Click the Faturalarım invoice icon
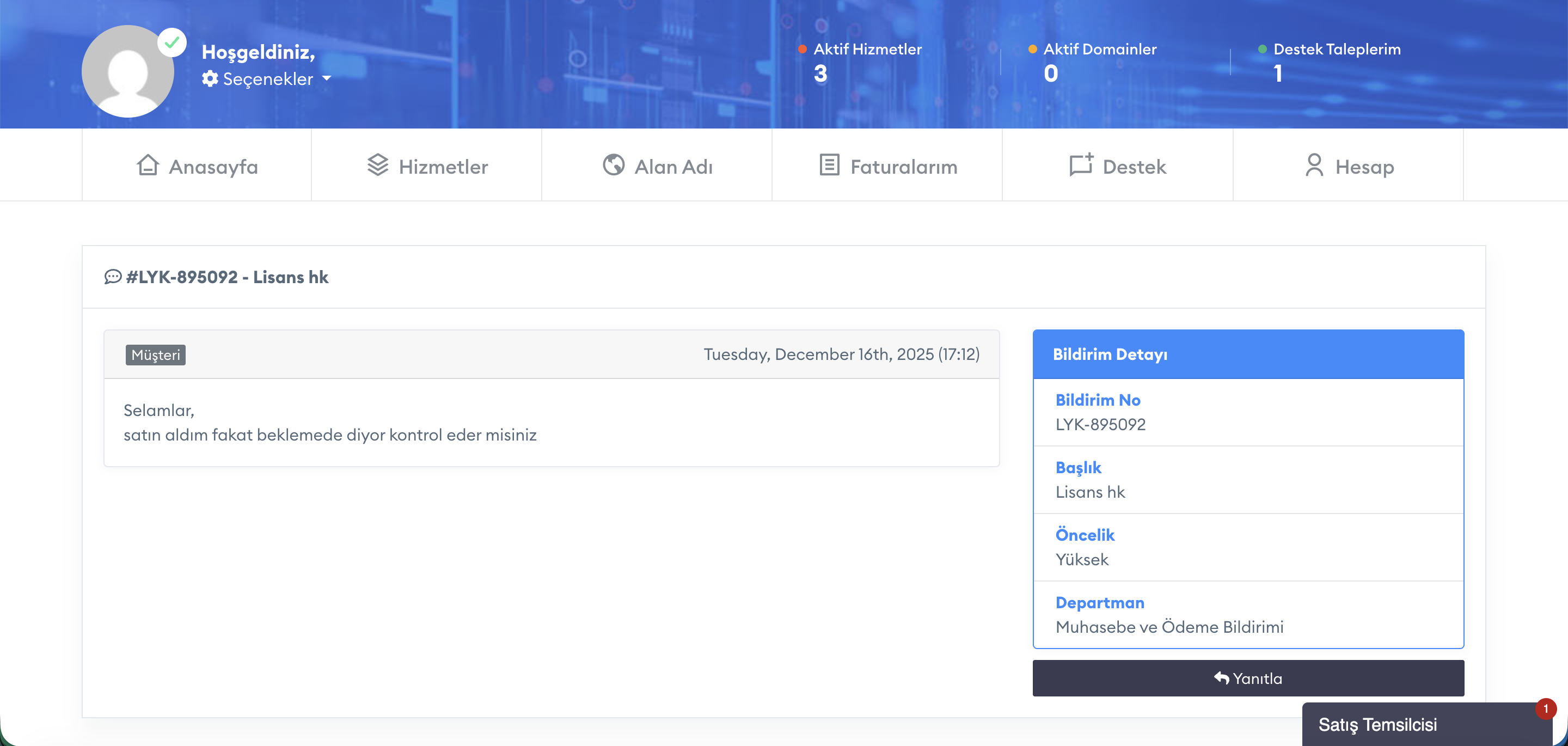Viewport: 1568px width, 746px height. tap(829, 165)
